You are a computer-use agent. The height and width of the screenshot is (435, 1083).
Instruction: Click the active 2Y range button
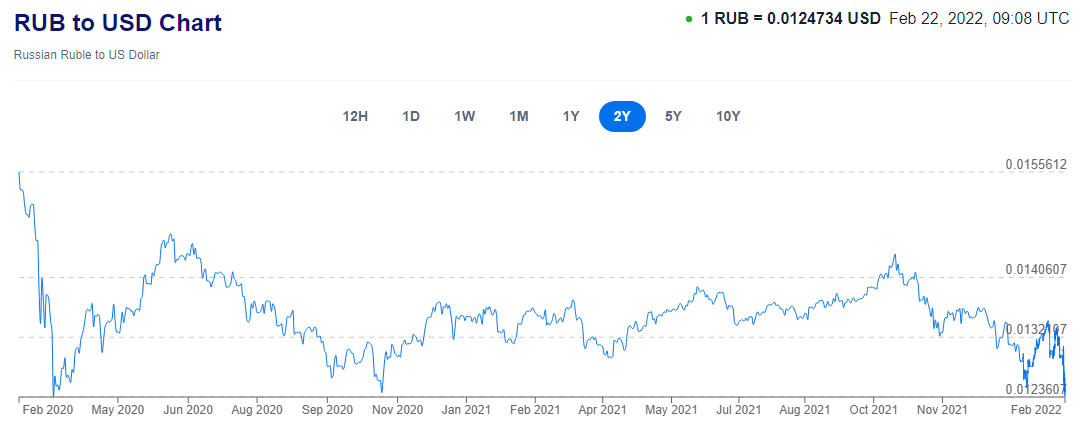point(622,116)
